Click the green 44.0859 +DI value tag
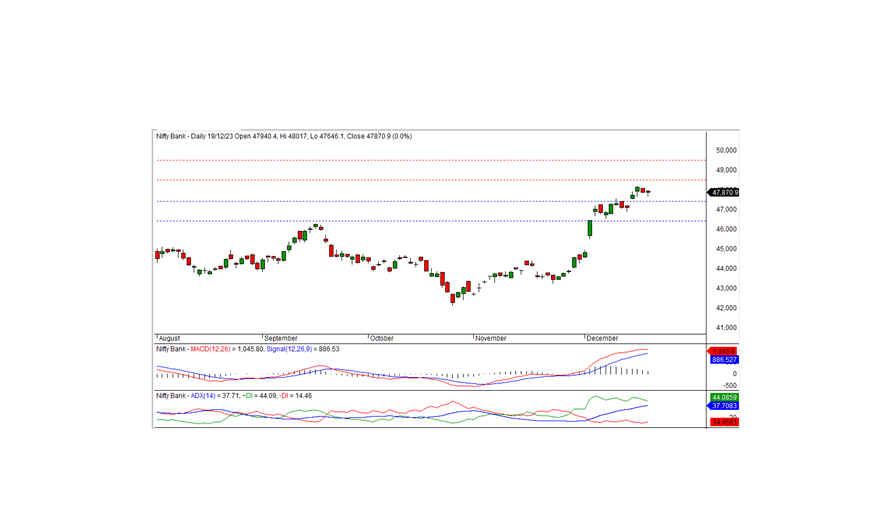The image size is (888, 524). click(x=724, y=398)
